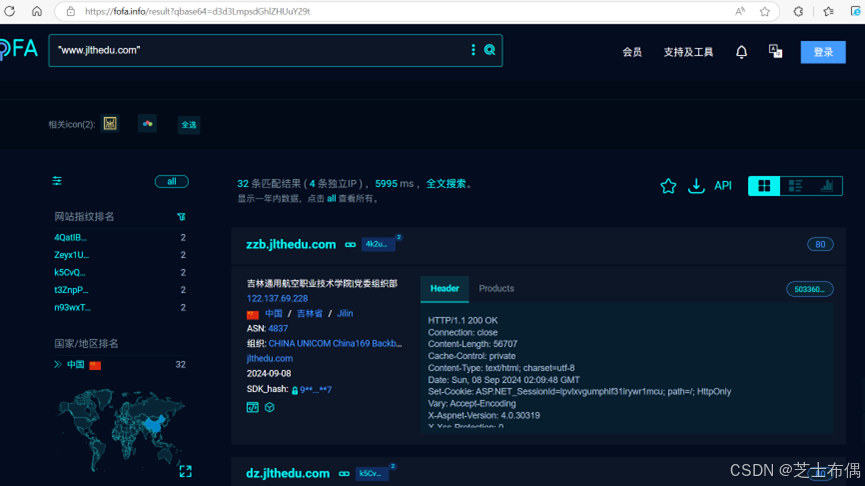Open link icon beside dz.jlthedu.com
865x486 pixels.
(x=344, y=473)
